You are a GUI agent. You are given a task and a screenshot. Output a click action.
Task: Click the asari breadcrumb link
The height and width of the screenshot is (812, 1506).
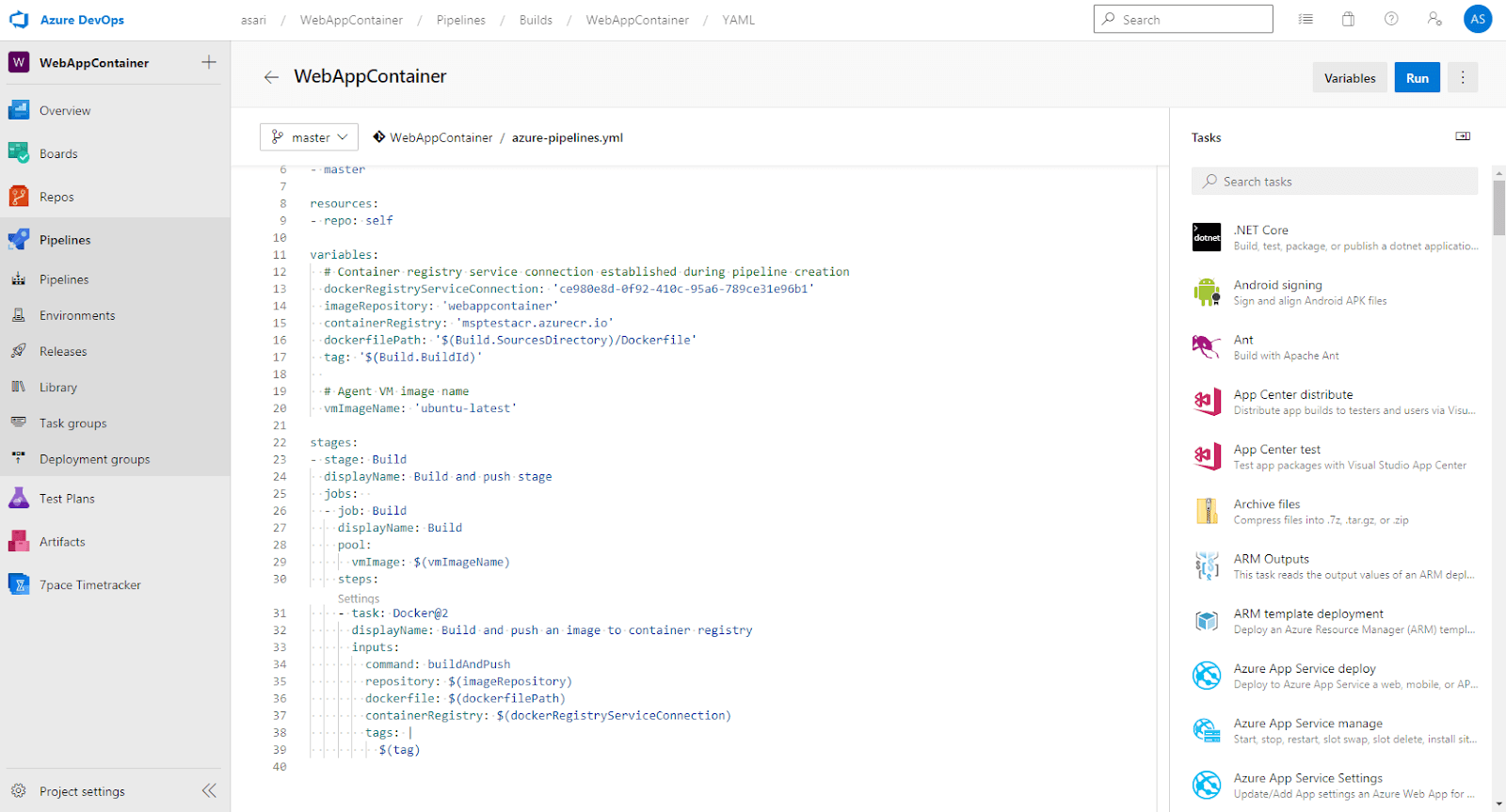(253, 20)
